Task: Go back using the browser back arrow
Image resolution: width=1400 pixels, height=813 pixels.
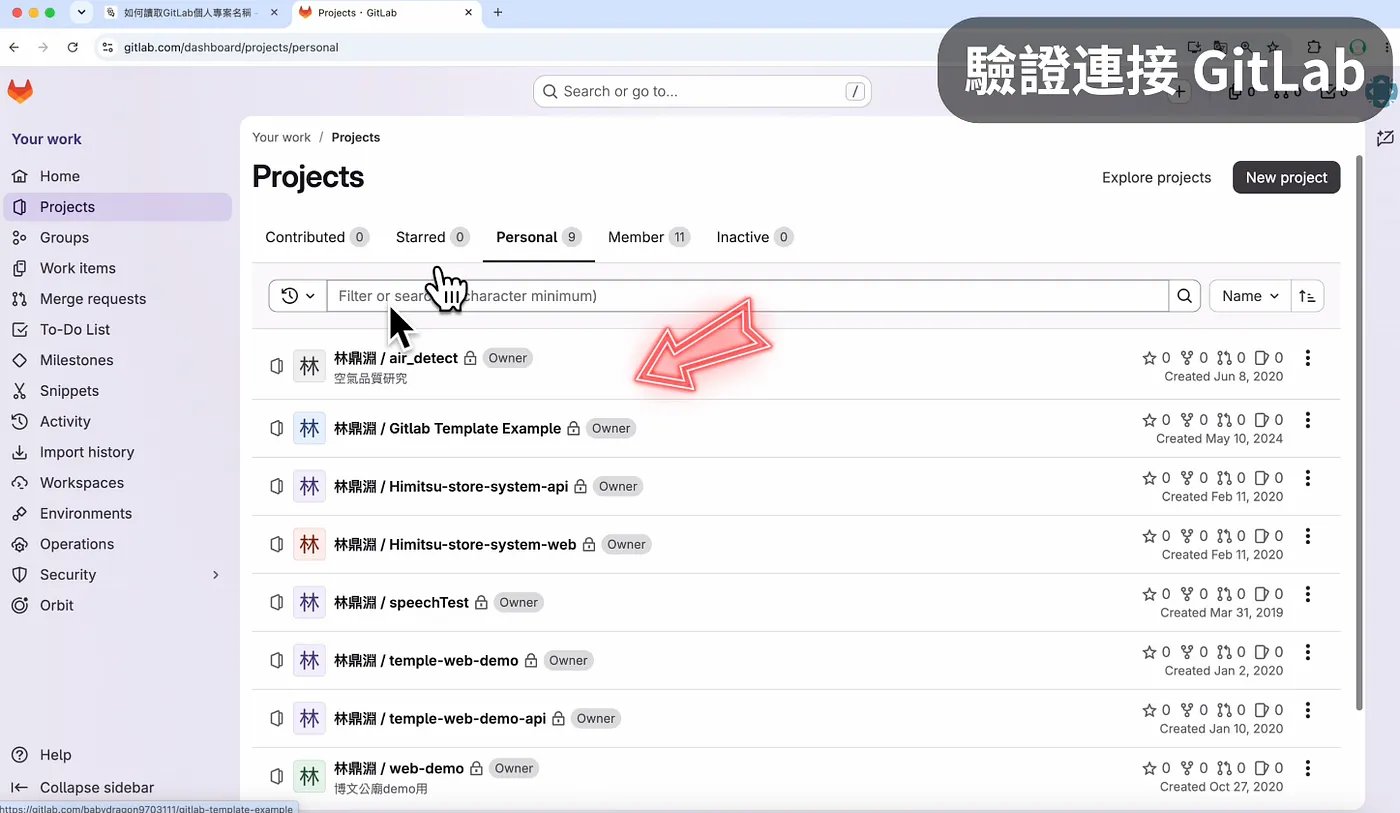Action: (x=14, y=47)
